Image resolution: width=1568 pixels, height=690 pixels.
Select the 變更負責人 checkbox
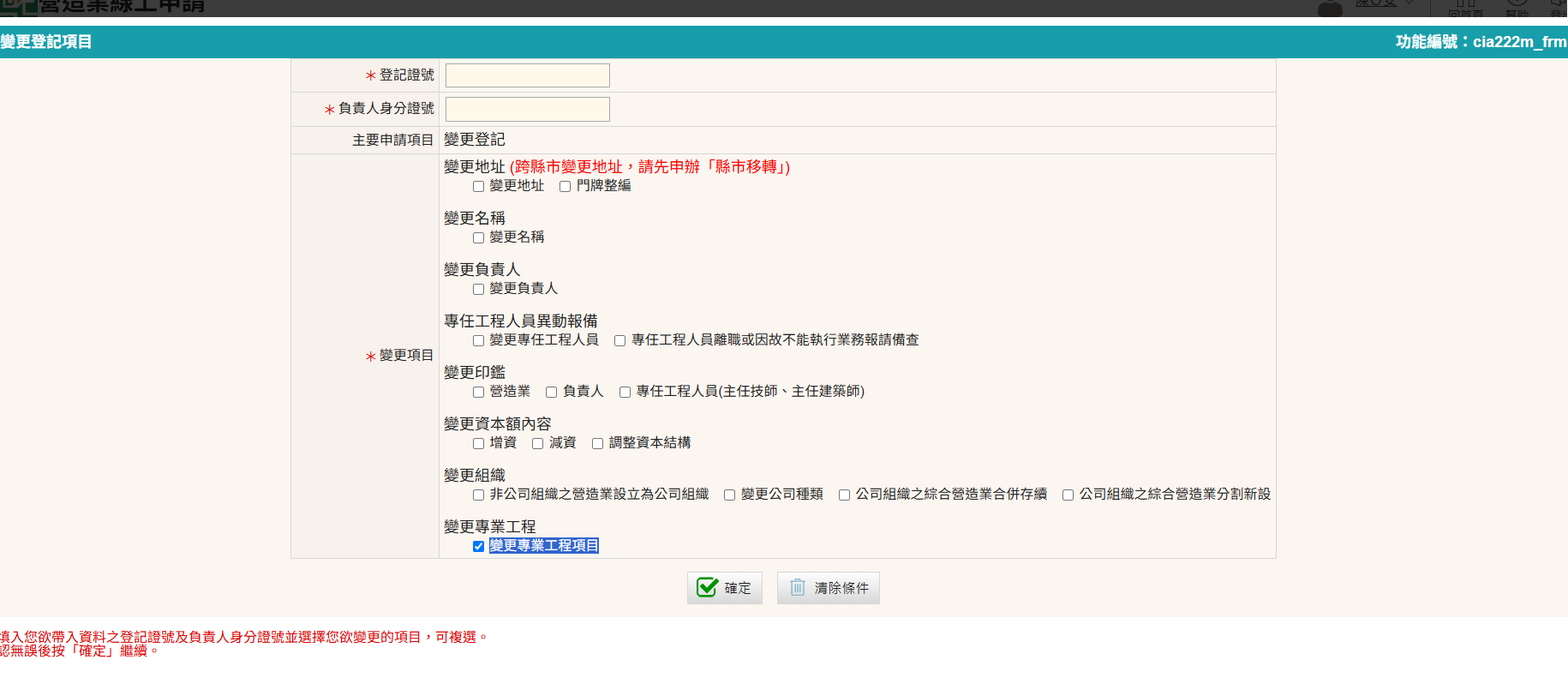[x=478, y=289]
